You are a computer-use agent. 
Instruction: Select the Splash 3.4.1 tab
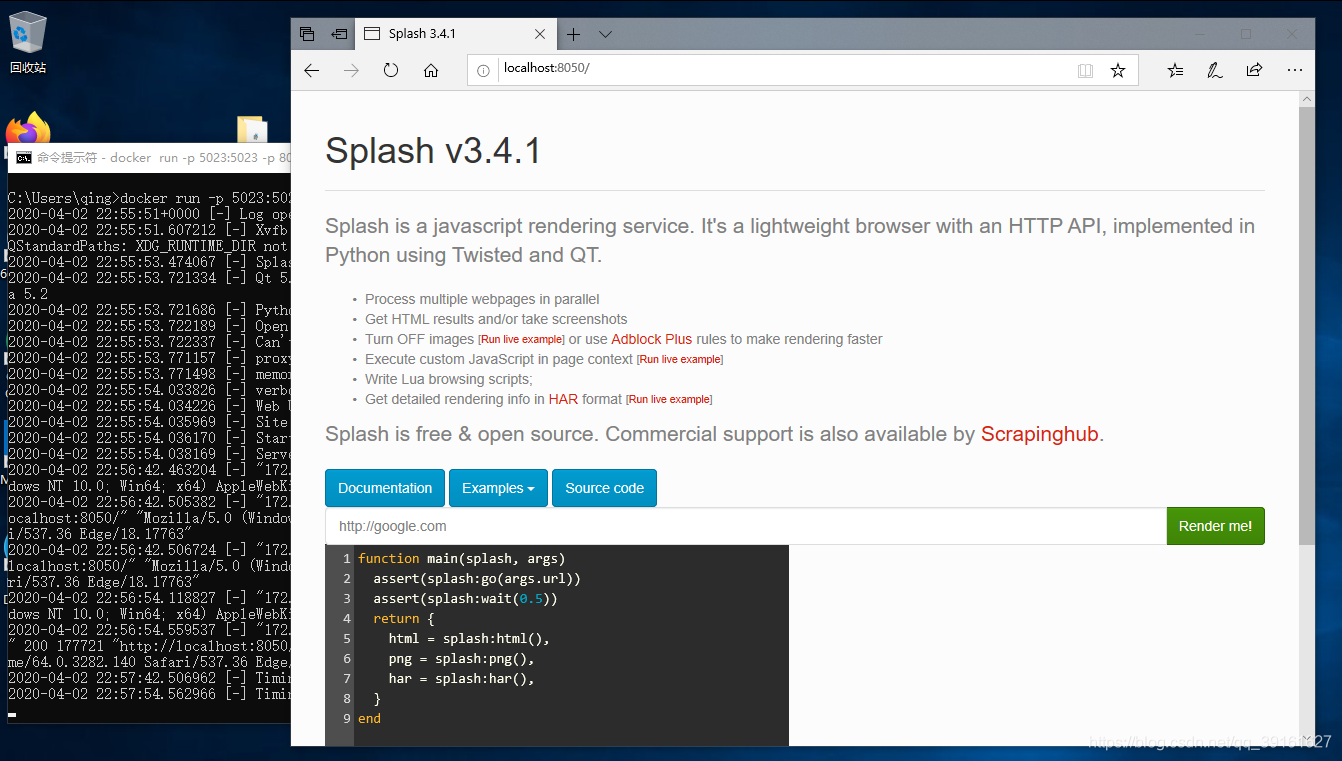pyautogui.click(x=455, y=34)
